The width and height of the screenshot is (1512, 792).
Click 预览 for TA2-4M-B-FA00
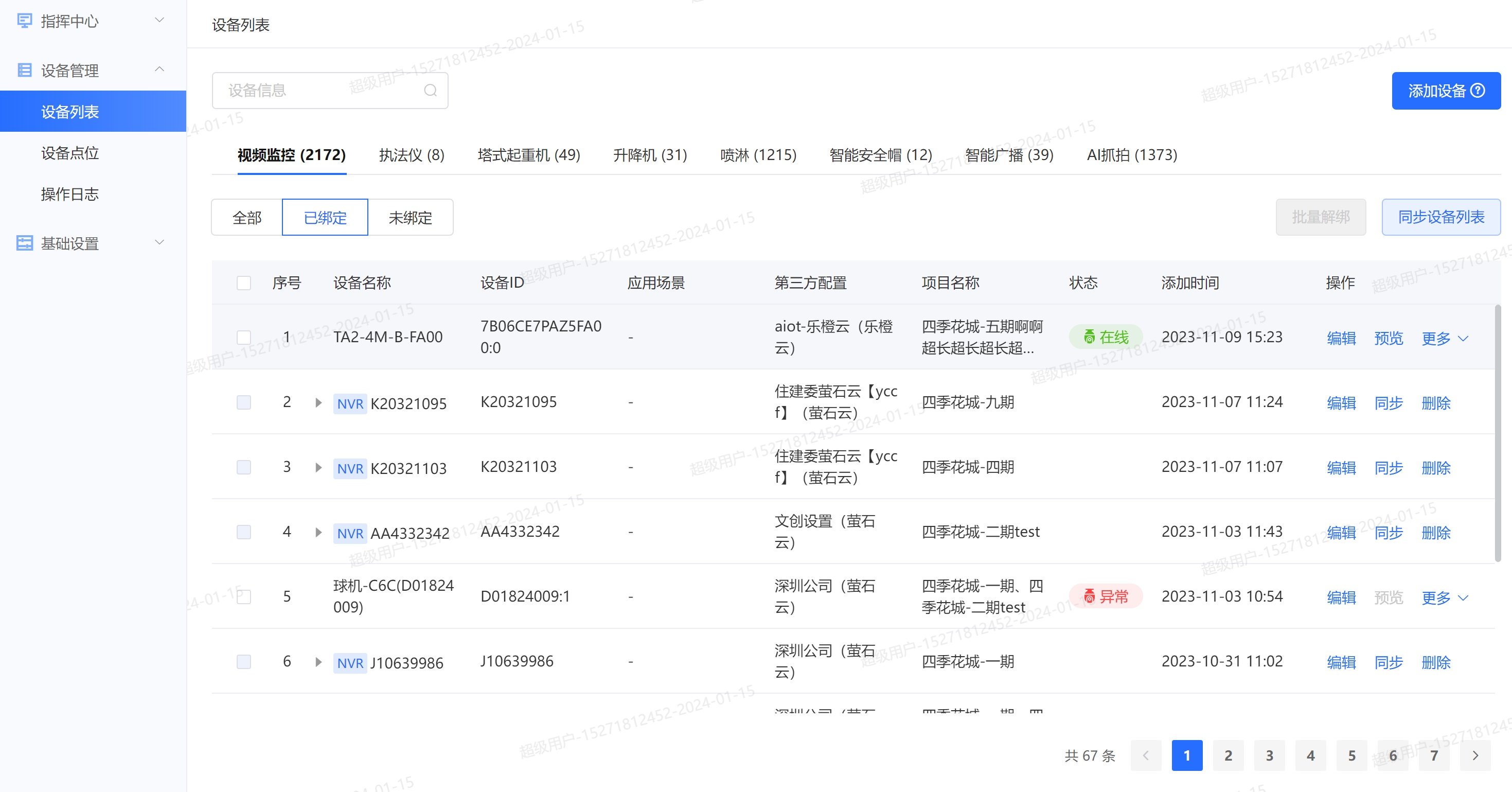tap(1388, 338)
